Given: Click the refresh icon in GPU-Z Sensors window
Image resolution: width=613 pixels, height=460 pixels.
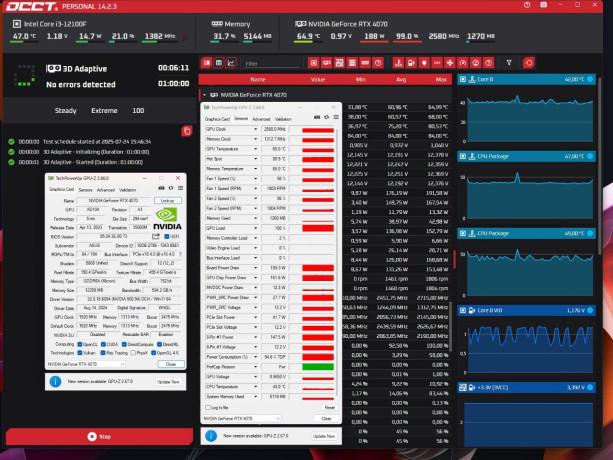Looking at the screenshot, I should point(326,117).
